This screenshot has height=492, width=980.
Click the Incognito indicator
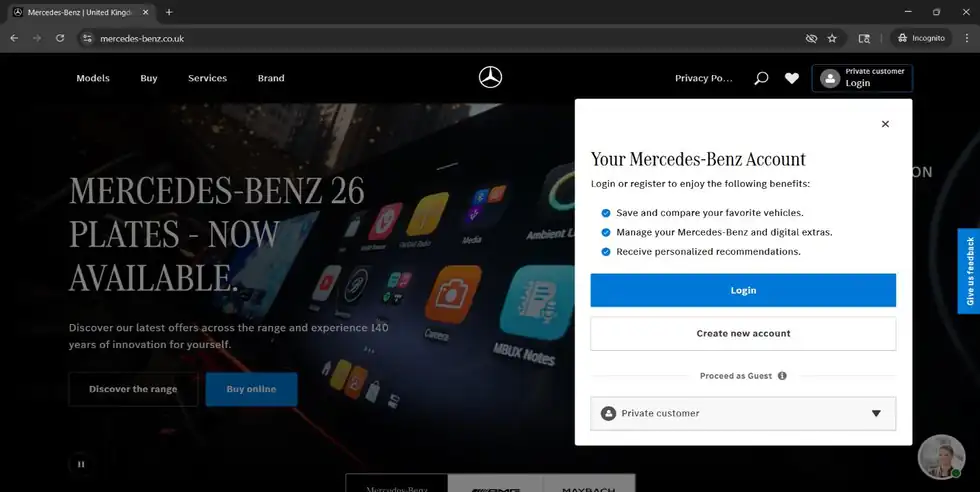(921, 38)
